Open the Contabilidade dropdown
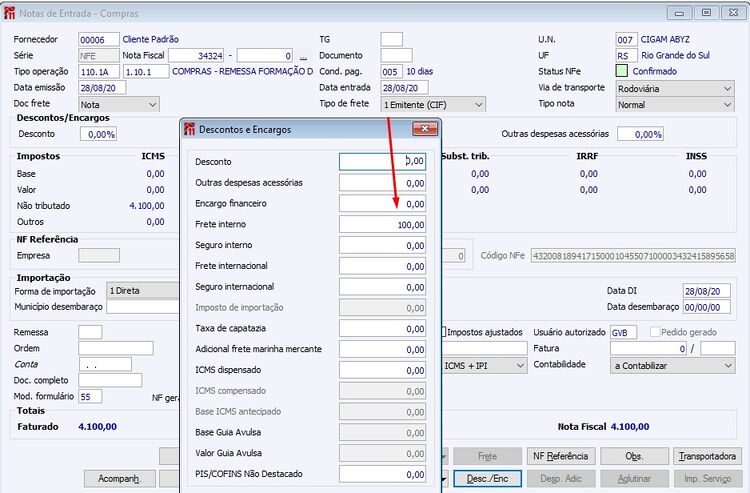750x493 pixels. [673, 366]
